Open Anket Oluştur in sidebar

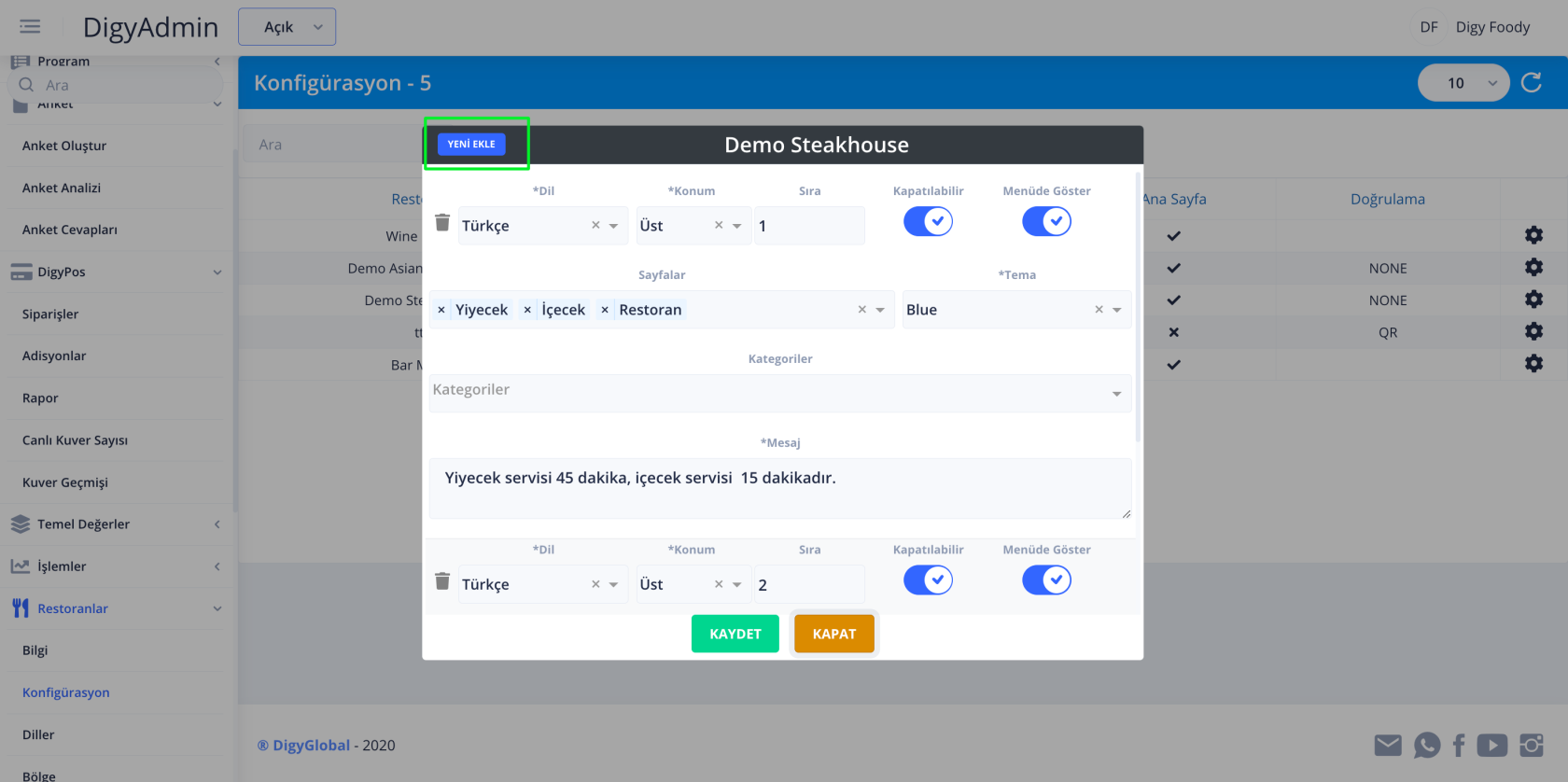point(64,146)
